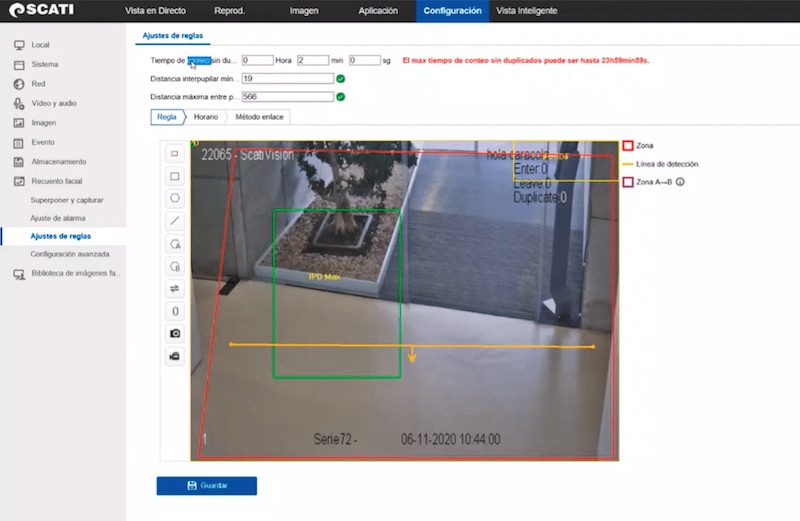Viewport: 800px width, 521px height.
Task: Click the Distancia interpupilar mínima input field
Action: coord(287,78)
